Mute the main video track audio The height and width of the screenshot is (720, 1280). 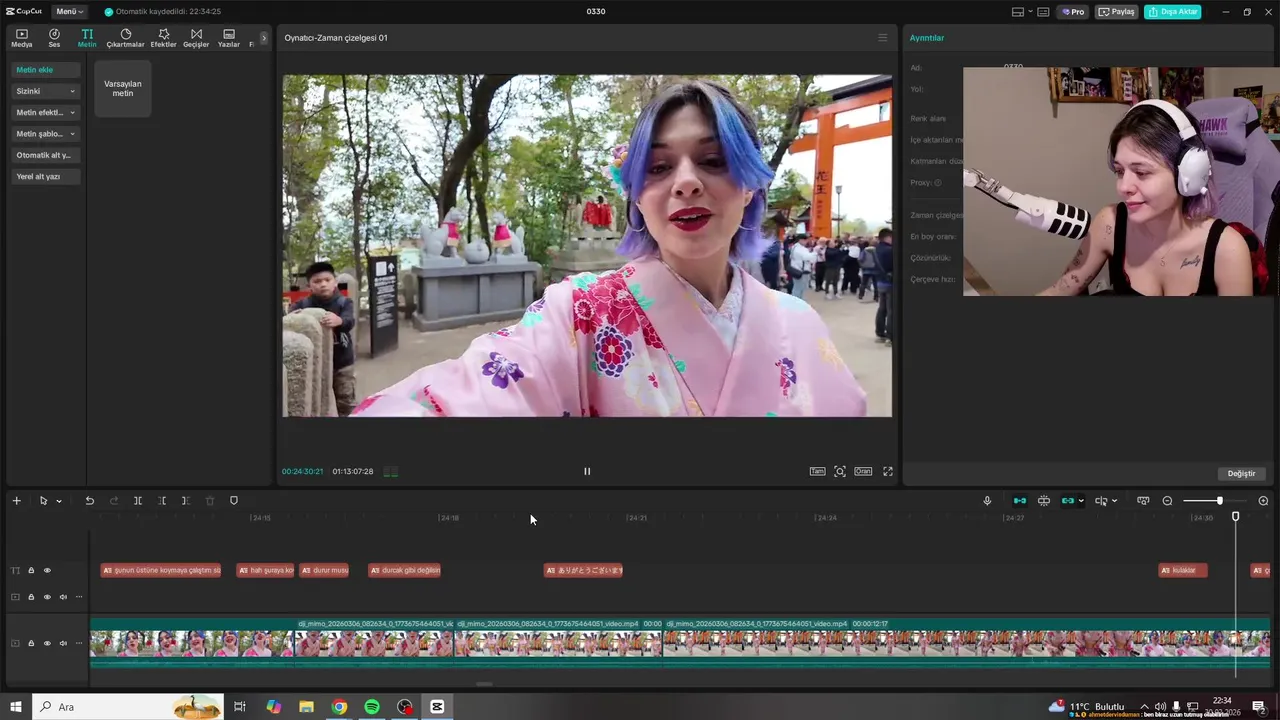tap(63, 643)
